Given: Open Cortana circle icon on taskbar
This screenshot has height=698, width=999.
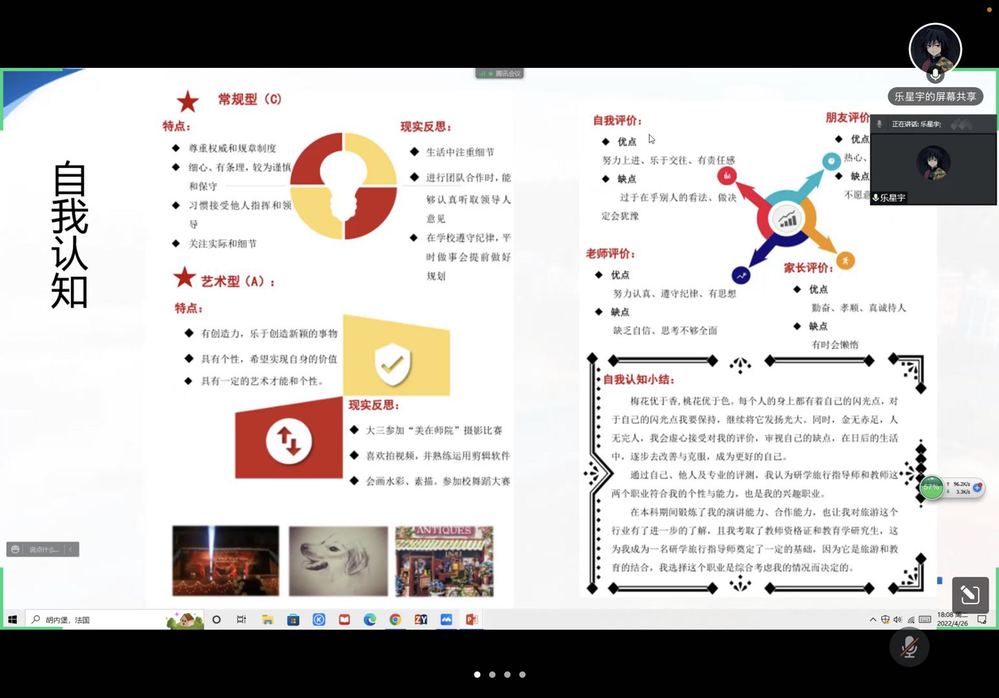Looking at the screenshot, I should [x=216, y=620].
